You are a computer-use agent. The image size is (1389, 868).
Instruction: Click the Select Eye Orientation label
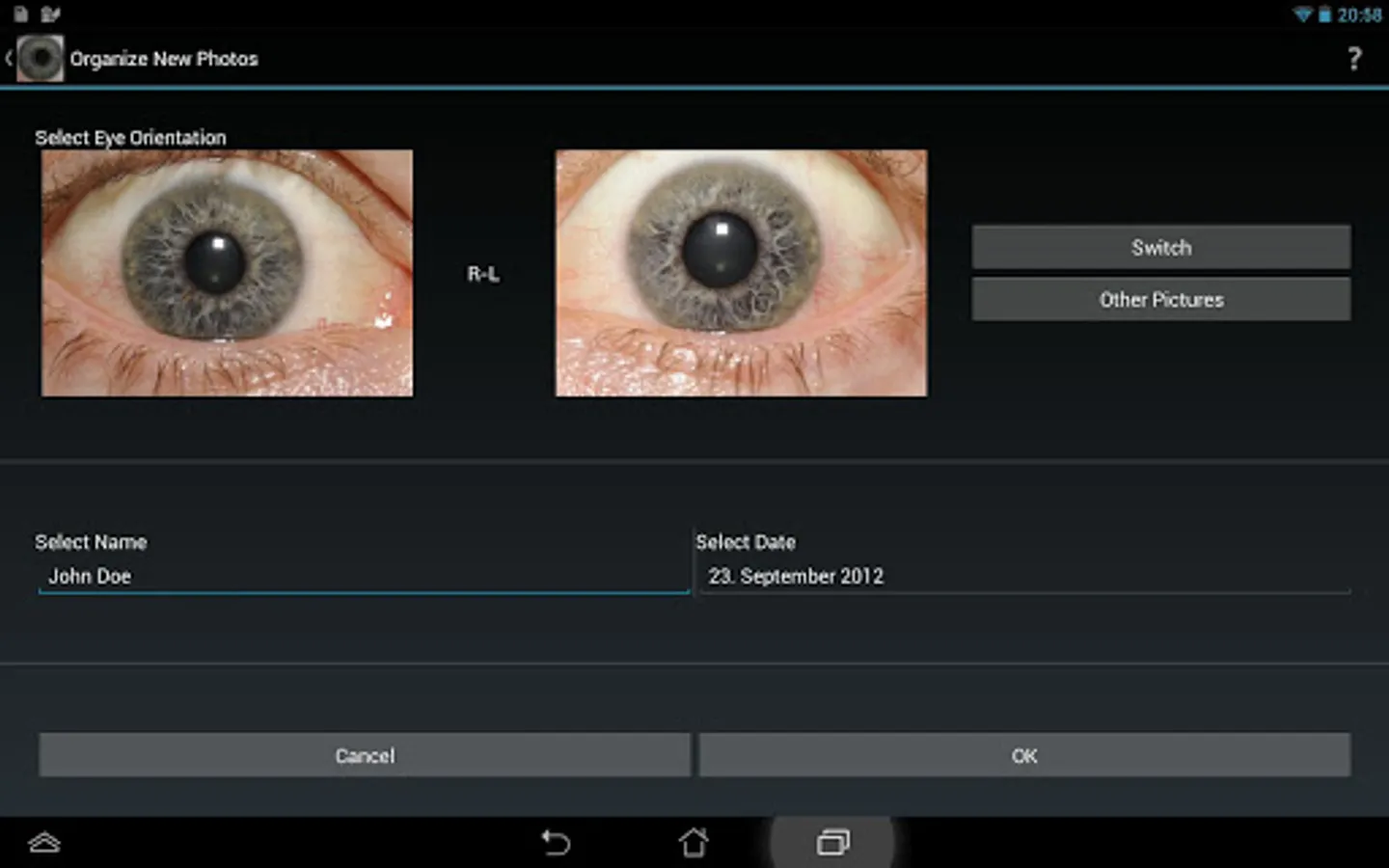(131, 138)
